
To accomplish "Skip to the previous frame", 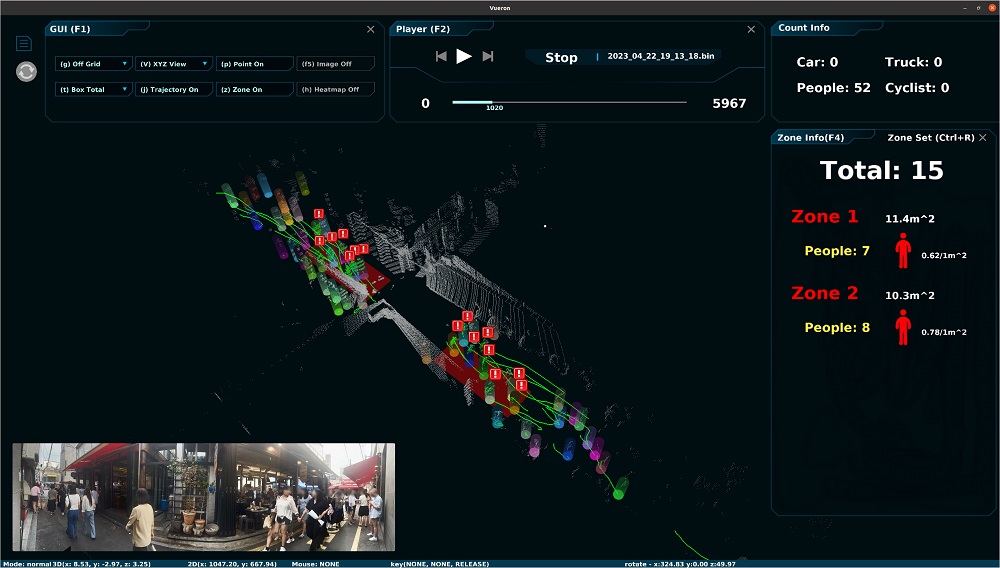I will [x=441, y=57].
